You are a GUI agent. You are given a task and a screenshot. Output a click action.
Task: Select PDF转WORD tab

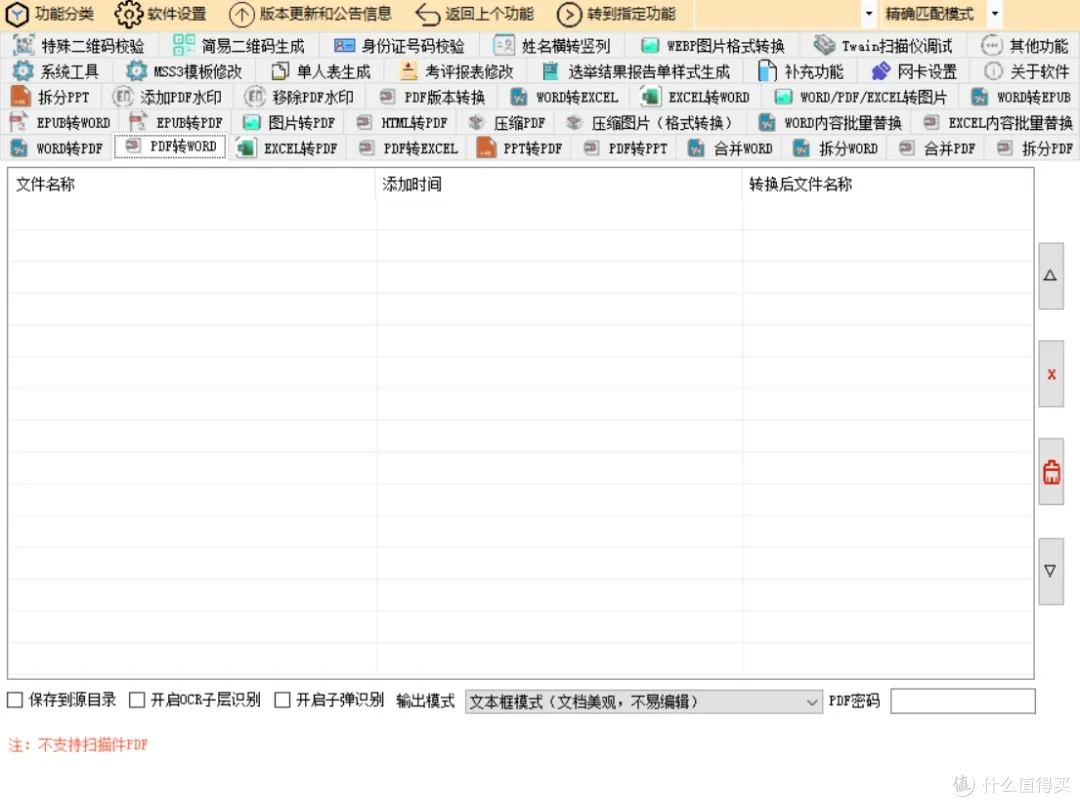tap(171, 147)
